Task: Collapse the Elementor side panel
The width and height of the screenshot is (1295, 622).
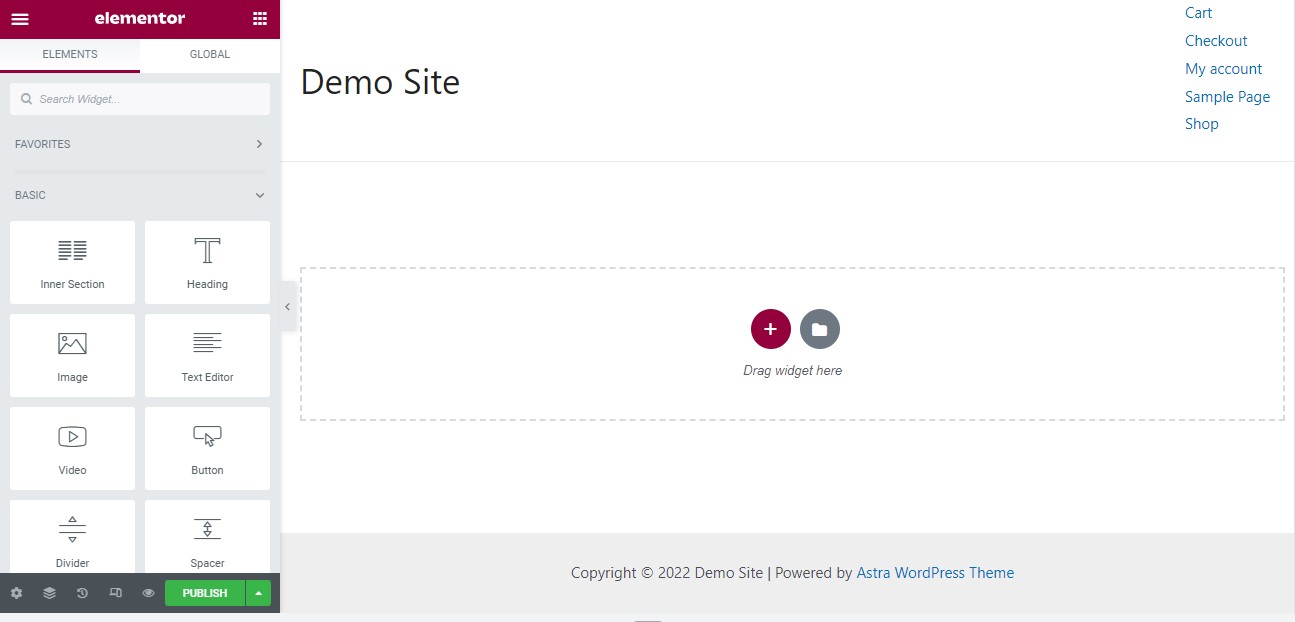Action: click(287, 307)
